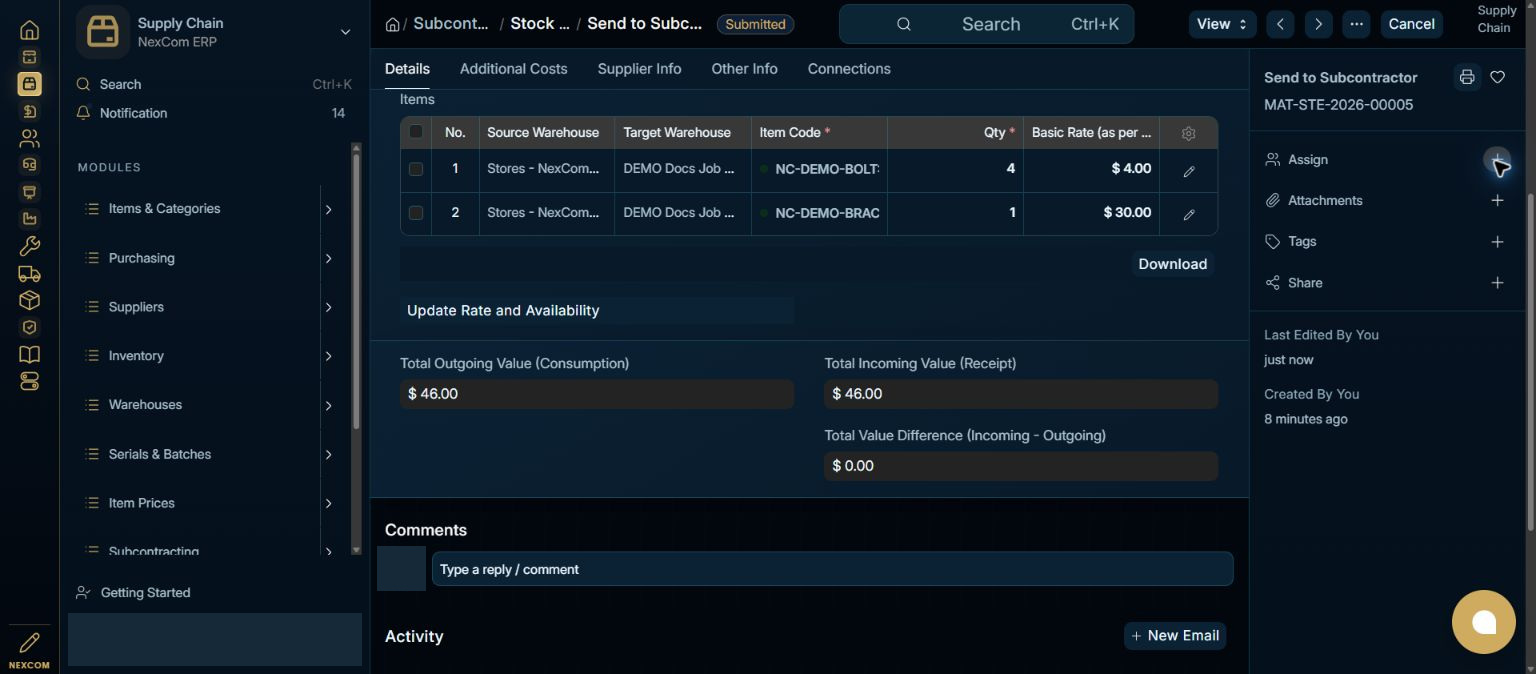1536x674 pixels.
Task: Click the $ 30.00 basic rate cell
Action: click(x=1091, y=213)
